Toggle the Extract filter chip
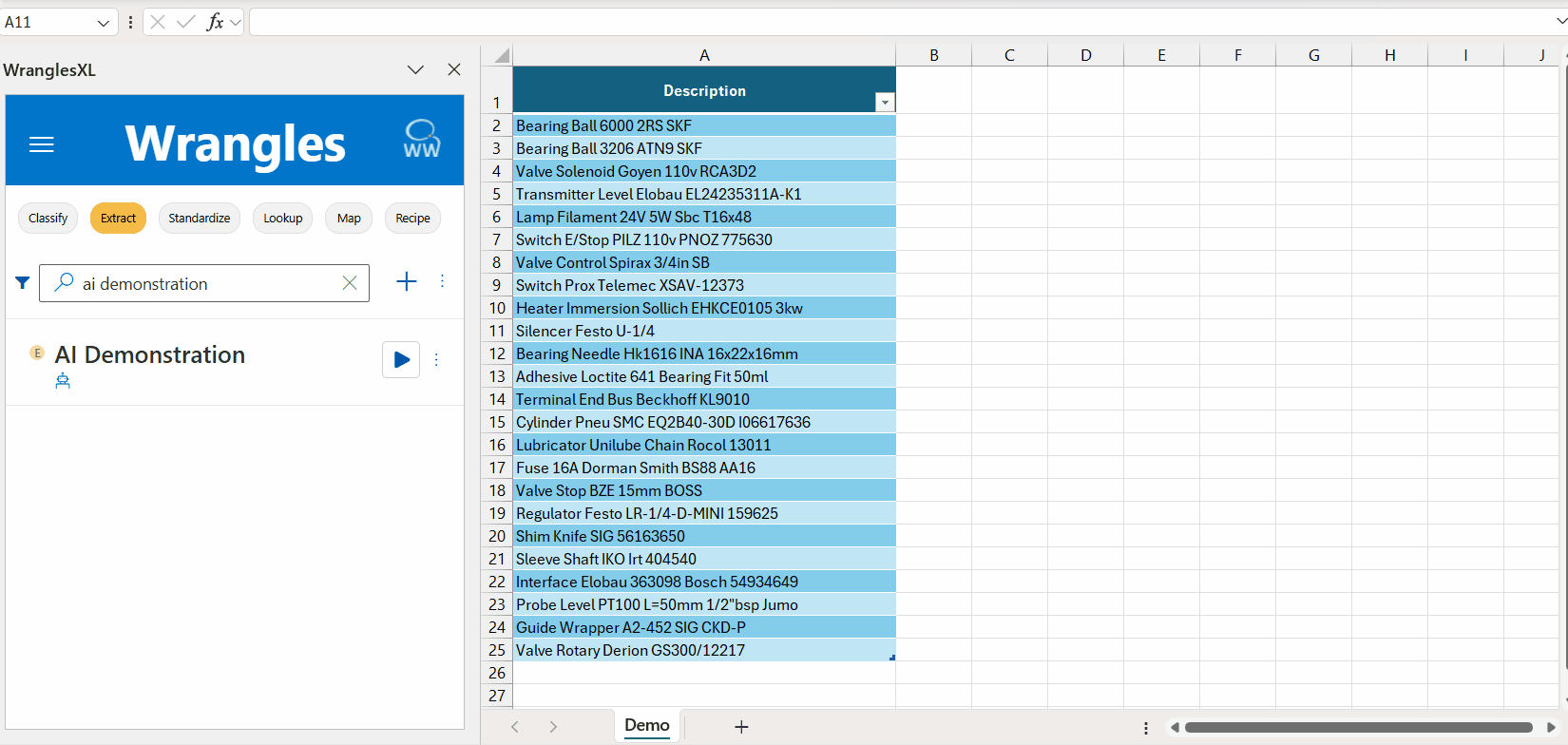 118,218
